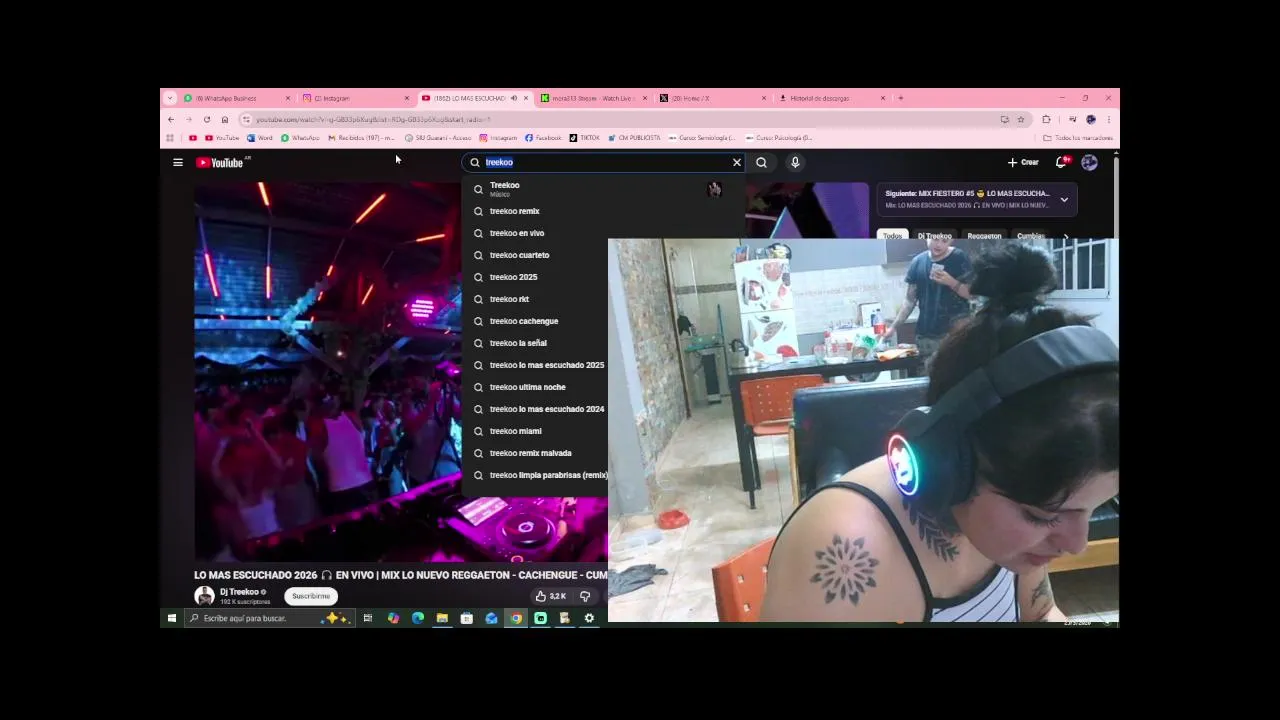
Task: Choose suggestion treekoo lo mas escuchado 2025
Action: tap(537, 365)
